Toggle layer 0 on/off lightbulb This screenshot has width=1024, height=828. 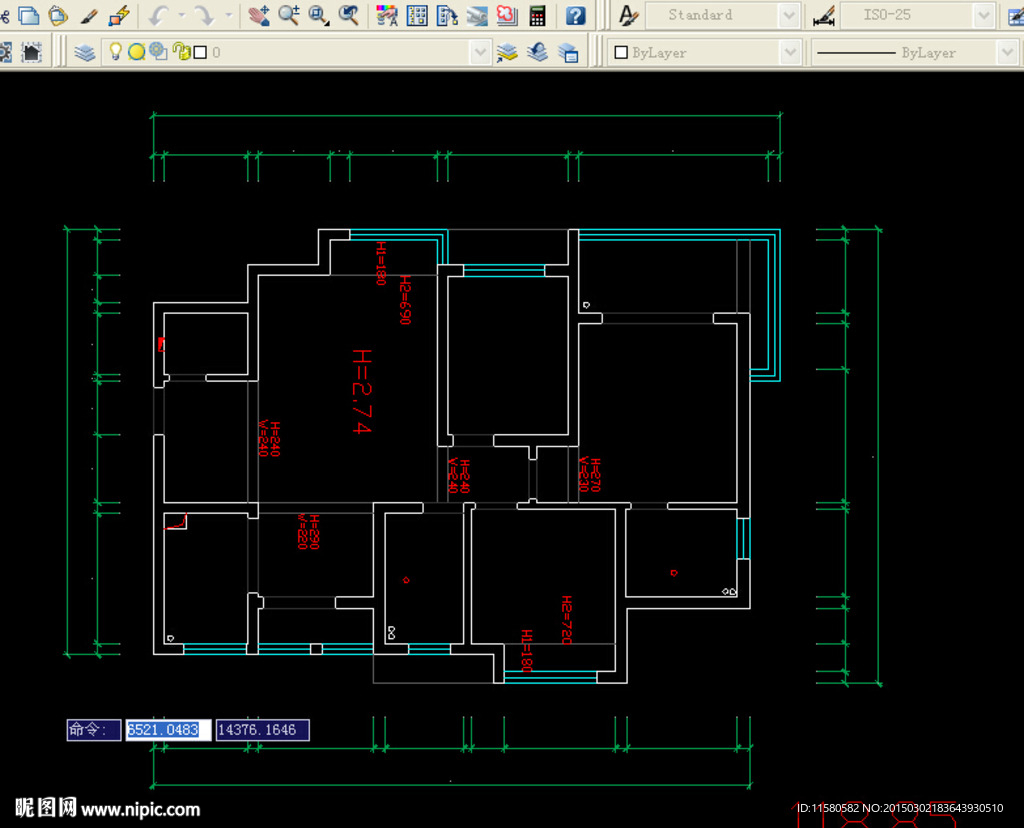115,52
